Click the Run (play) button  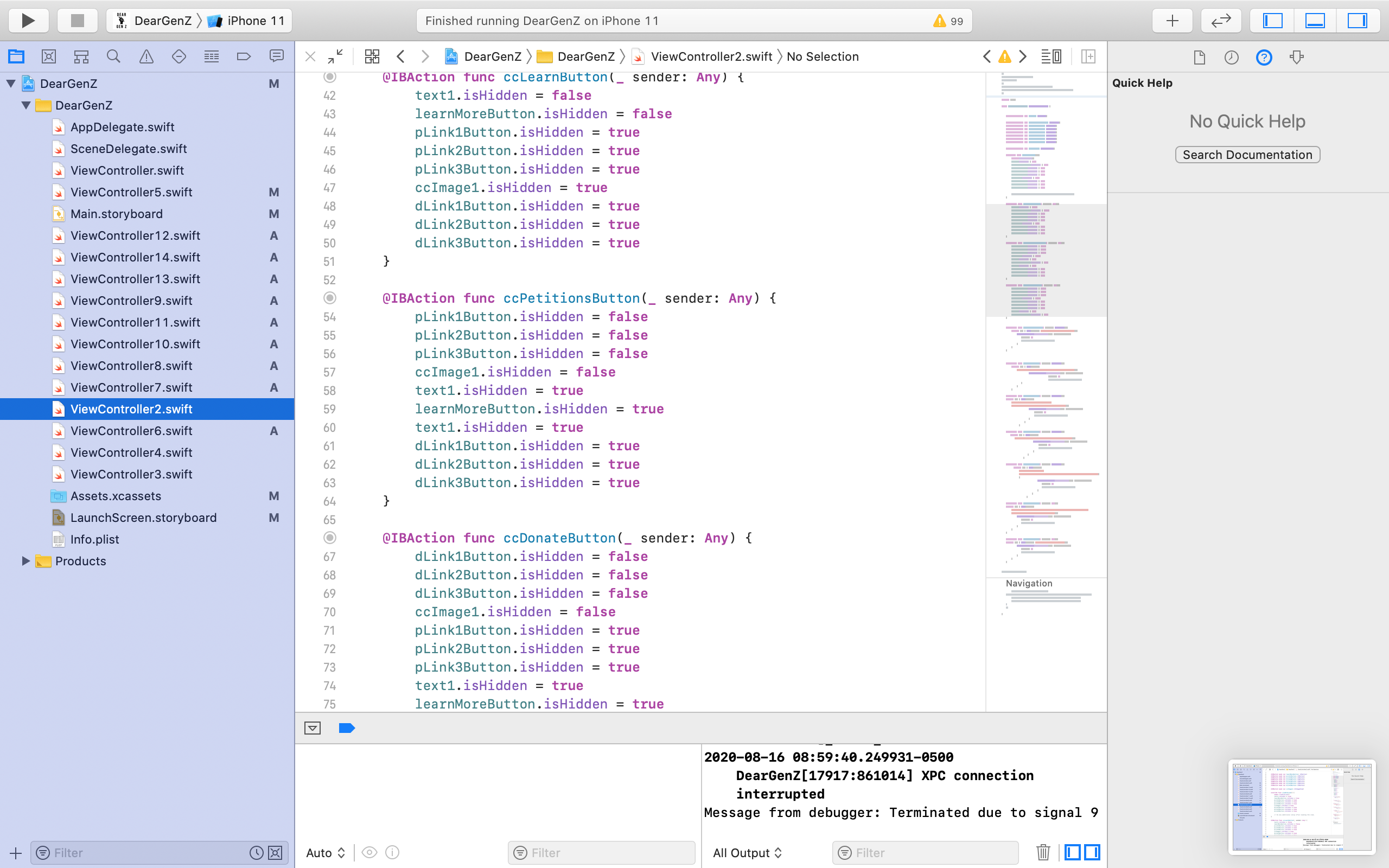28,21
